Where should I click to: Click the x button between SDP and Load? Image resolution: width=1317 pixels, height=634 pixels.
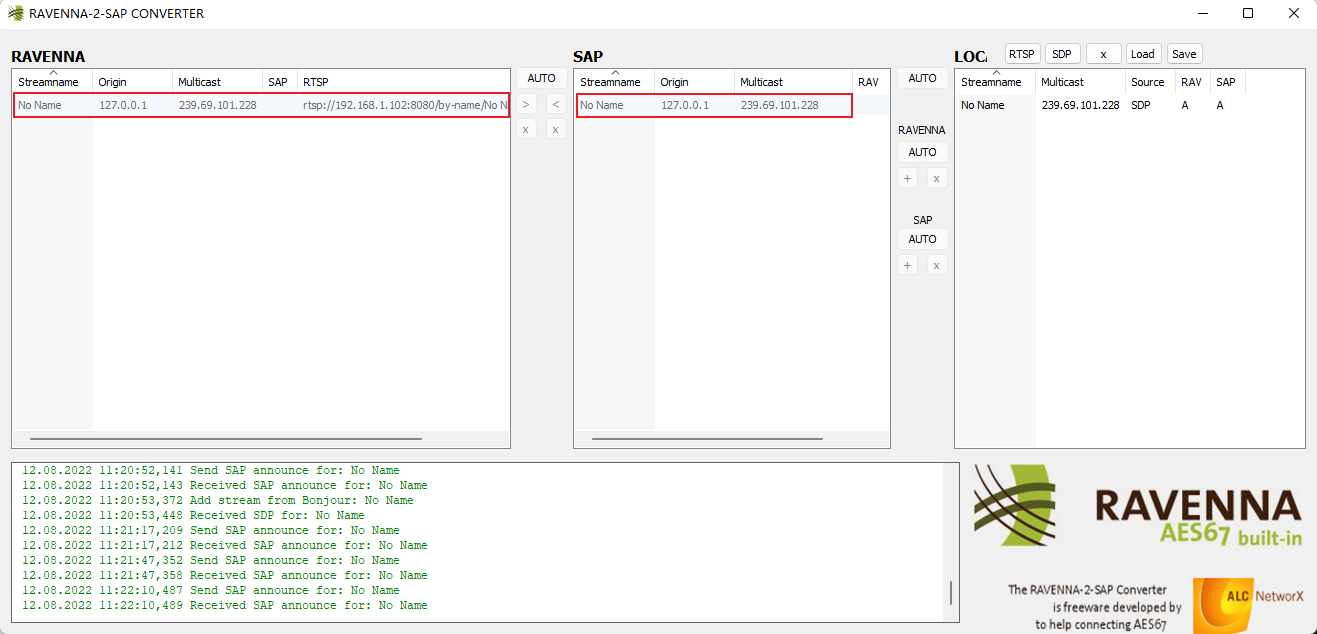(x=1103, y=54)
